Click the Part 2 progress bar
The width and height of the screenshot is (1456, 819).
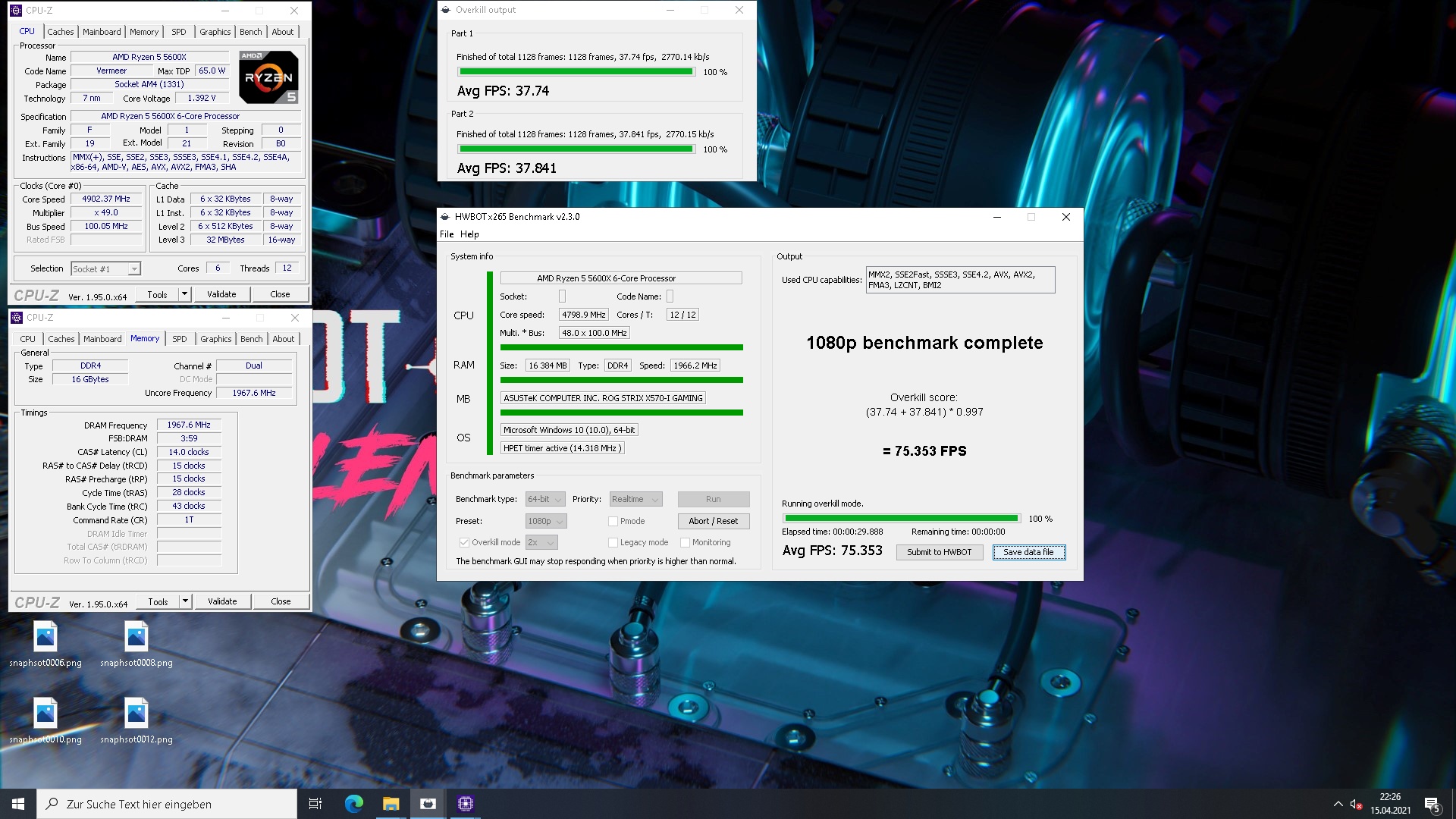click(x=576, y=149)
